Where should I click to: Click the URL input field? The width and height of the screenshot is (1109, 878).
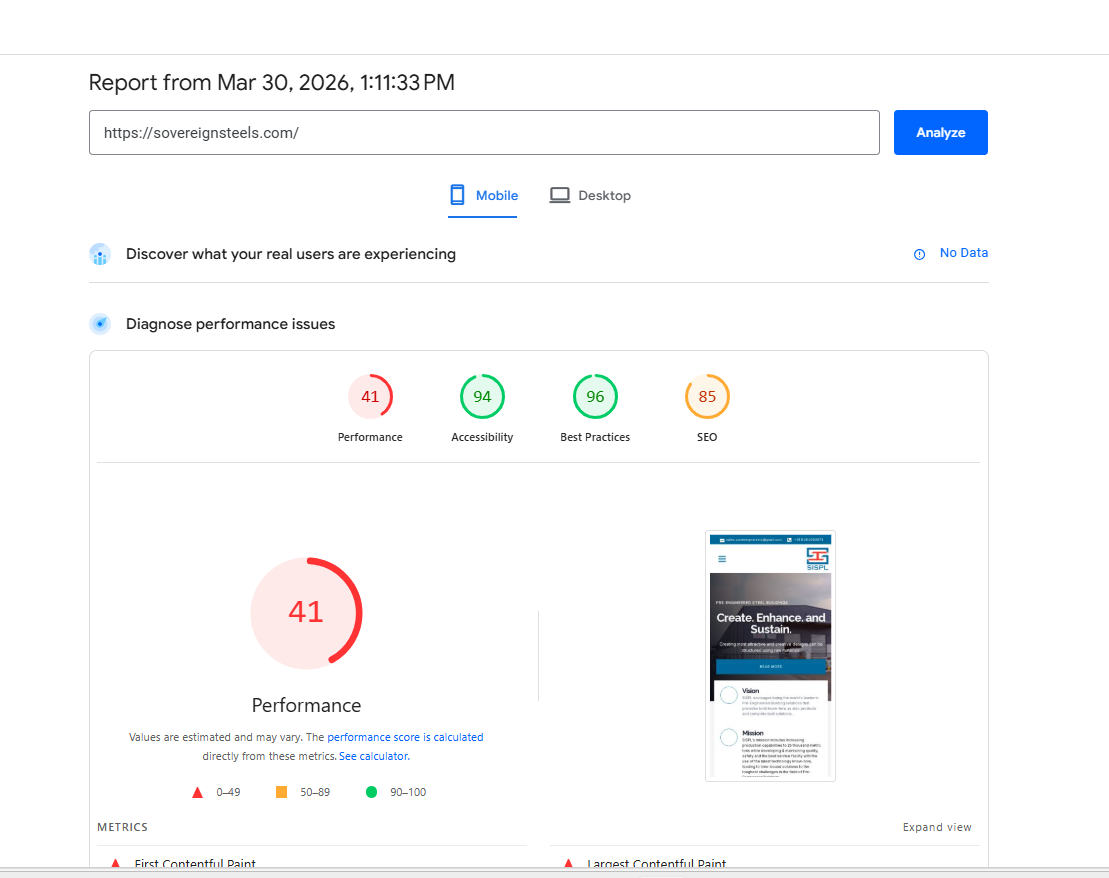tap(484, 132)
